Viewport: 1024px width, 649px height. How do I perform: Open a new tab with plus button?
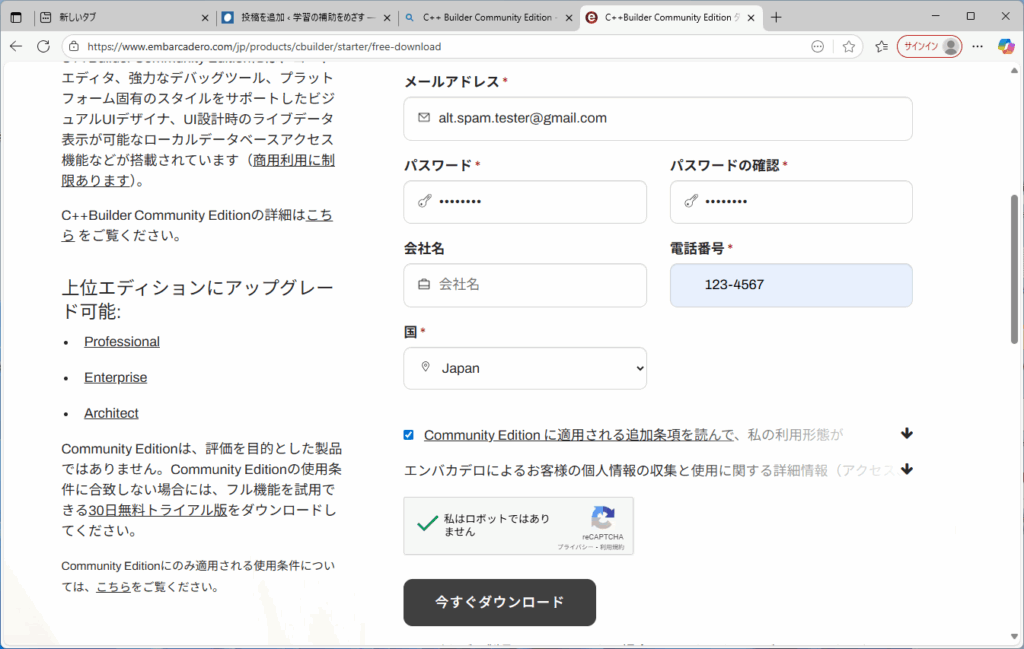point(776,18)
